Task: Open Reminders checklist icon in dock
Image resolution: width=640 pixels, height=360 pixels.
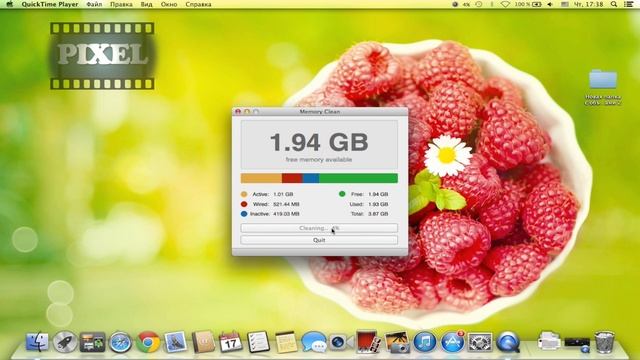Action: [258, 342]
